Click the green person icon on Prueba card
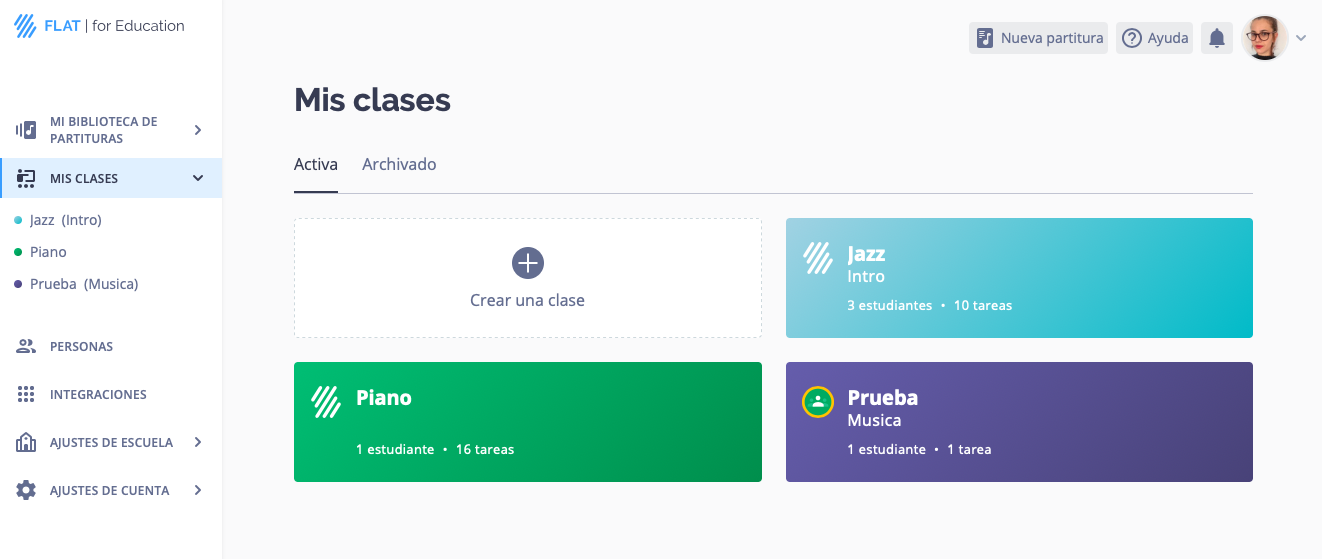Image resolution: width=1322 pixels, height=559 pixels. point(818,402)
